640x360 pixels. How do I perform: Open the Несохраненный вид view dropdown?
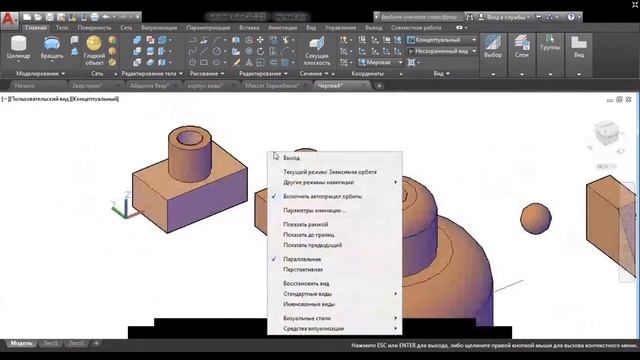442,51
